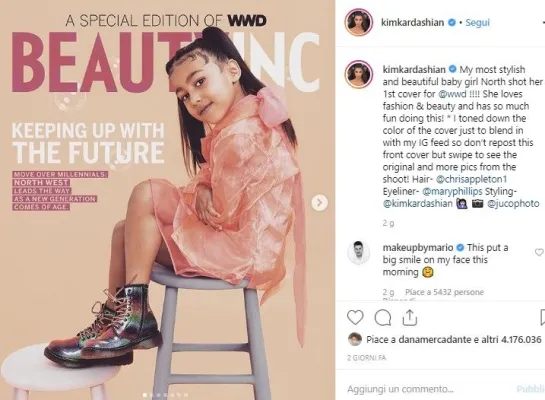This screenshot has height=400, width=545.
Task: Publish comment with Pubblica button
Action: point(530,389)
